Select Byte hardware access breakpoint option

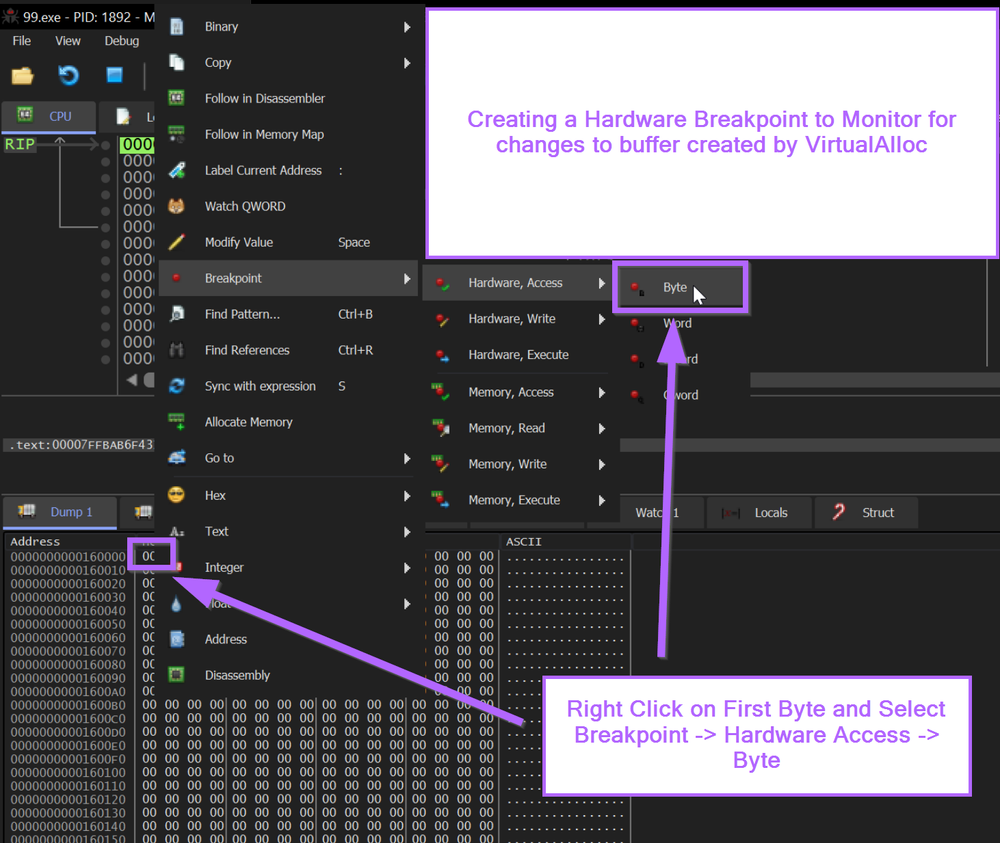[x=675, y=288]
